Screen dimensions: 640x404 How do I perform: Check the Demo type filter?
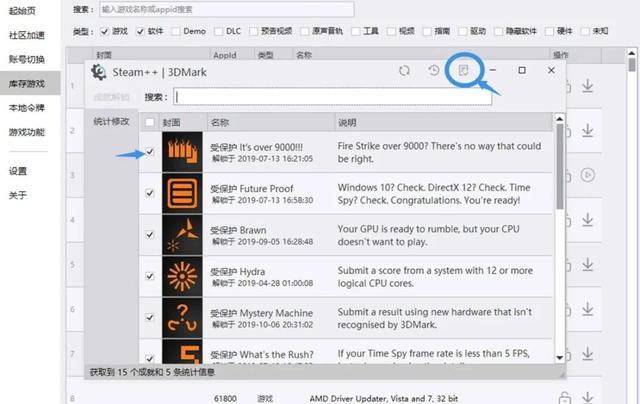coord(176,31)
